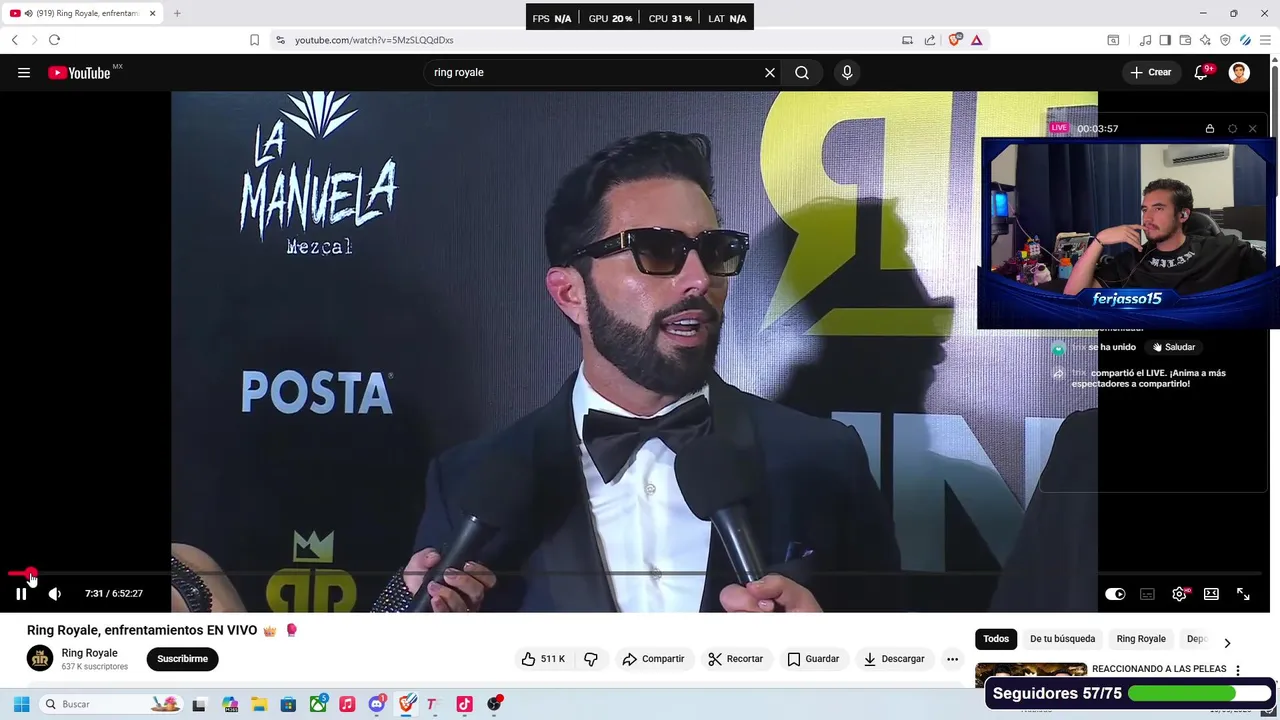This screenshot has height=720, width=1280.
Task: Open Ring Royale channel name link
Action: click(89, 653)
